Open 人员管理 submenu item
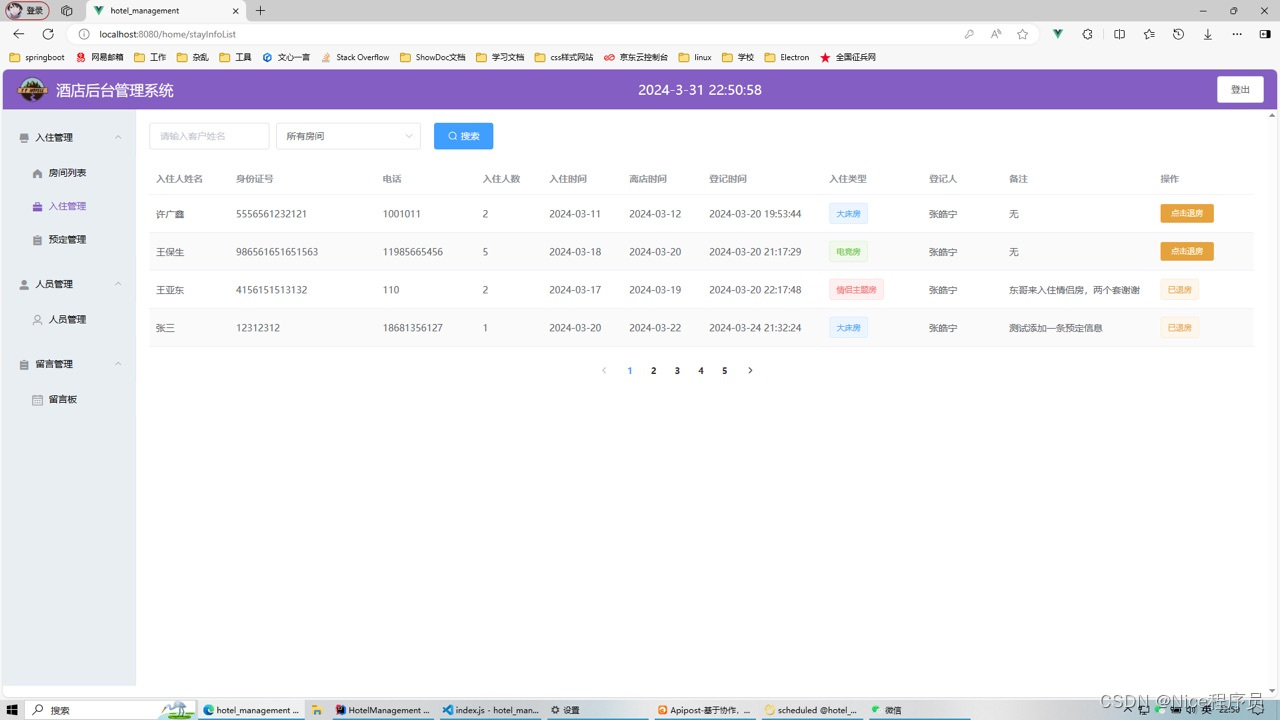This screenshot has width=1280, height=720. [68, 320]
